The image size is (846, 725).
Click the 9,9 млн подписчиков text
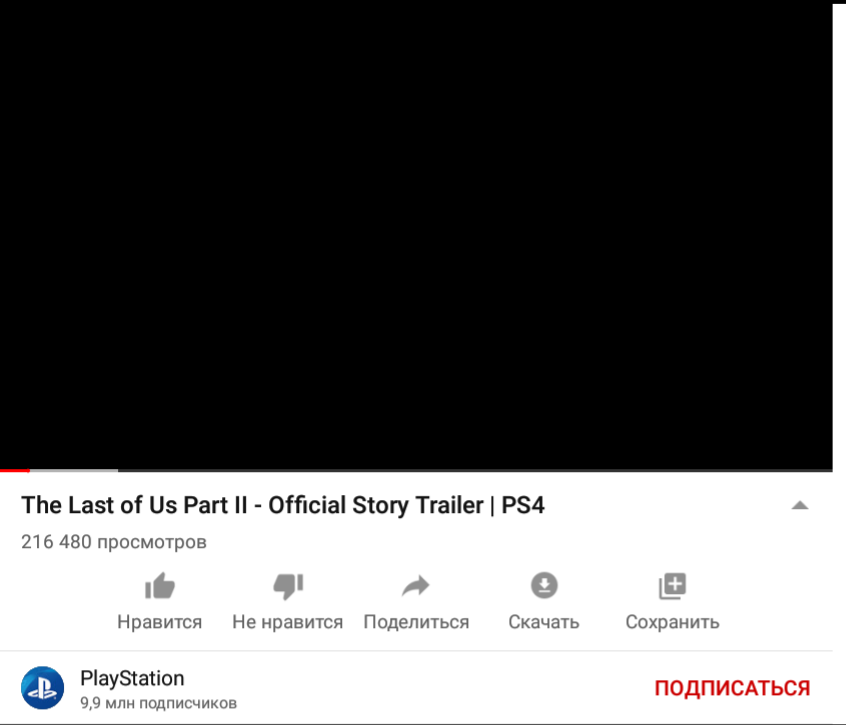(159, 703)
